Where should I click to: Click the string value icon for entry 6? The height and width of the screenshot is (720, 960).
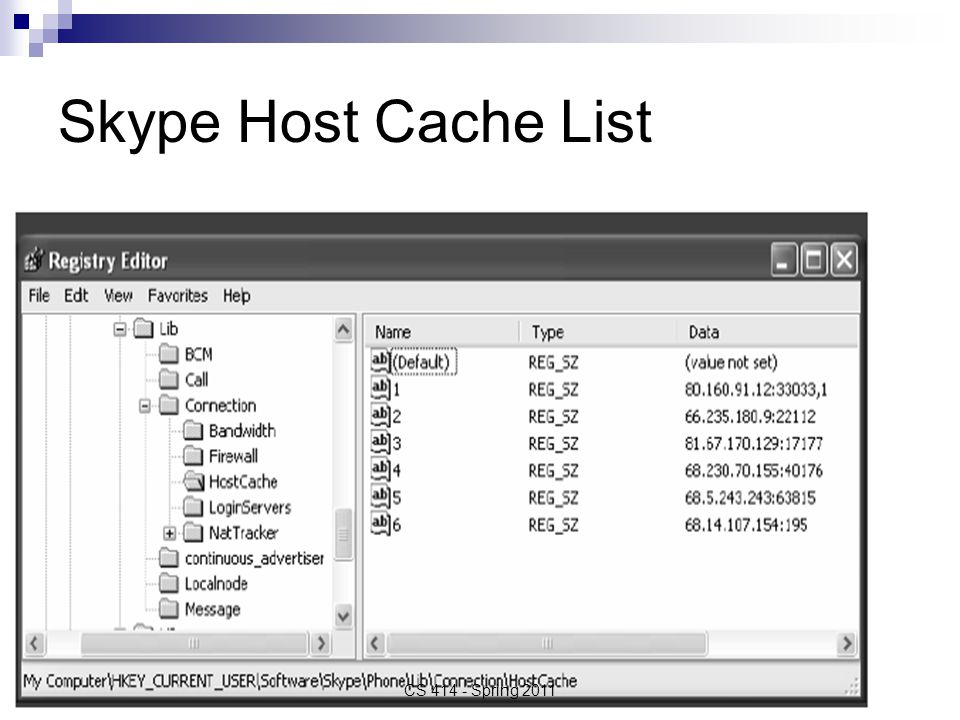(x=380, y=523)
